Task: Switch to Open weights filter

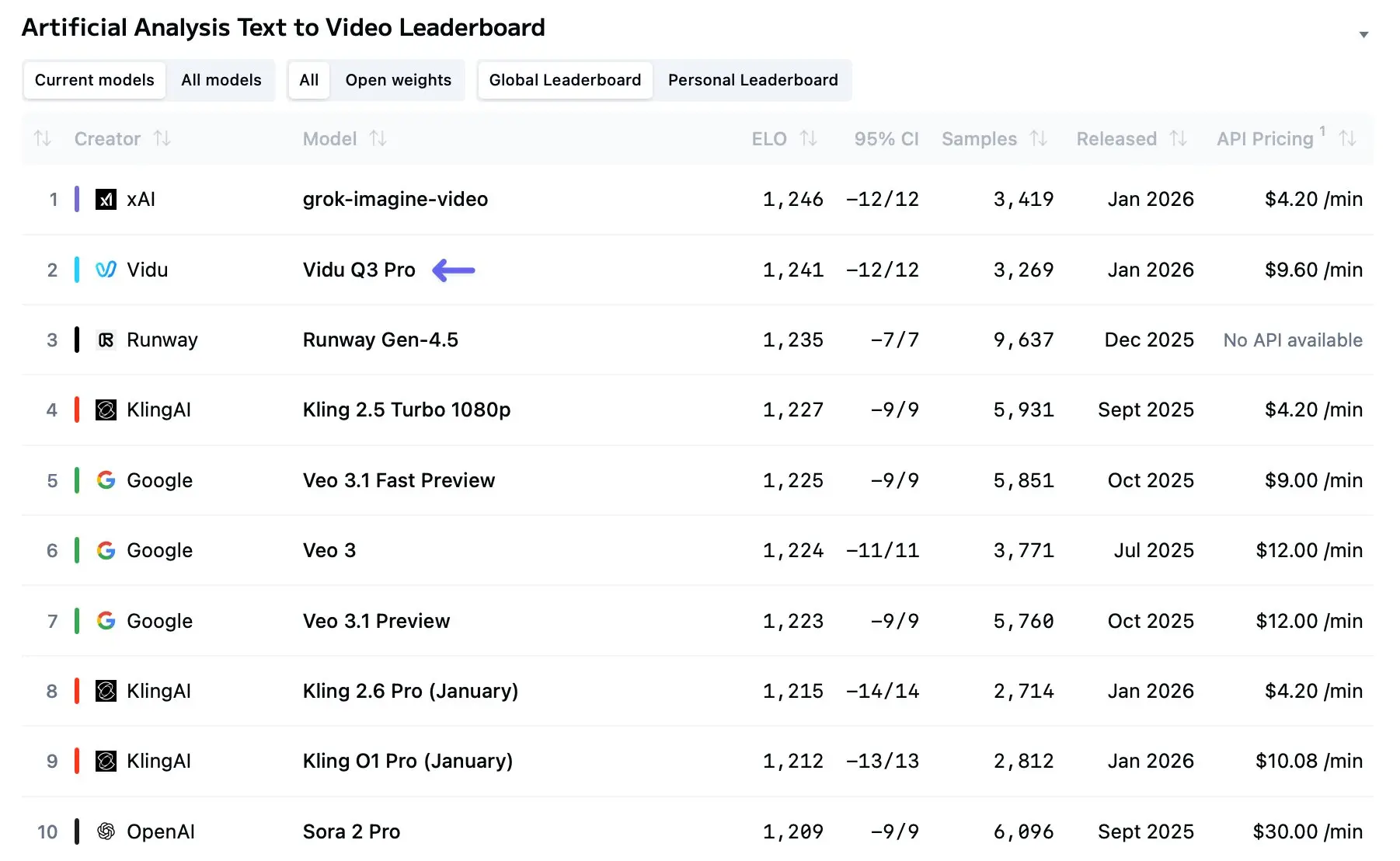Action: (399, 80)
